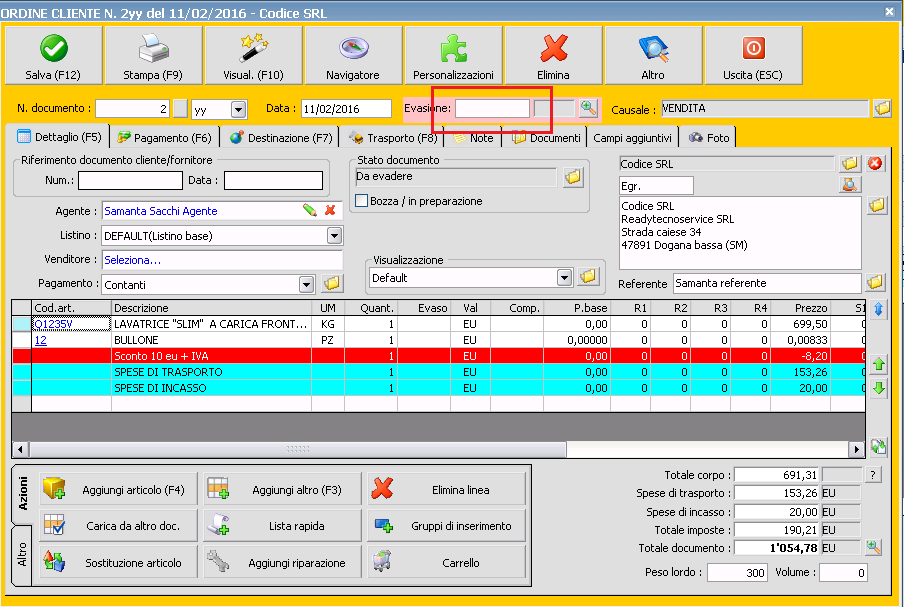Click the magnifier icon next to Evasione

tap(588, 108)
